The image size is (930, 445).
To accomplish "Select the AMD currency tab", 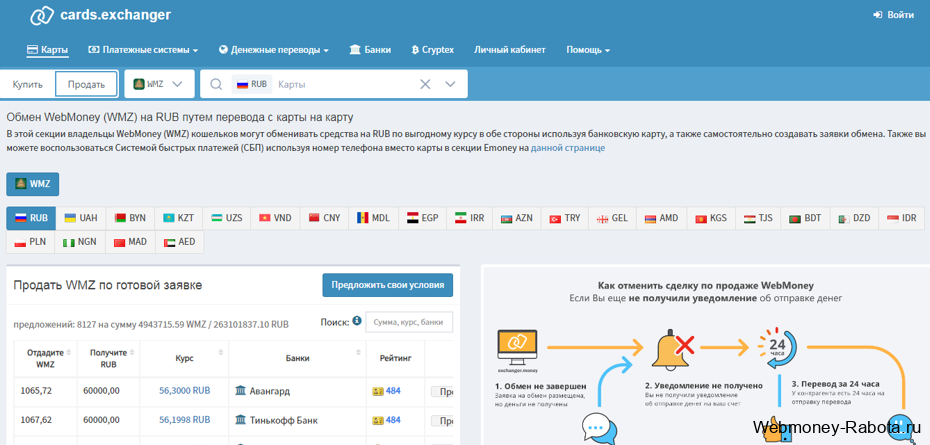I will [661, 218].
